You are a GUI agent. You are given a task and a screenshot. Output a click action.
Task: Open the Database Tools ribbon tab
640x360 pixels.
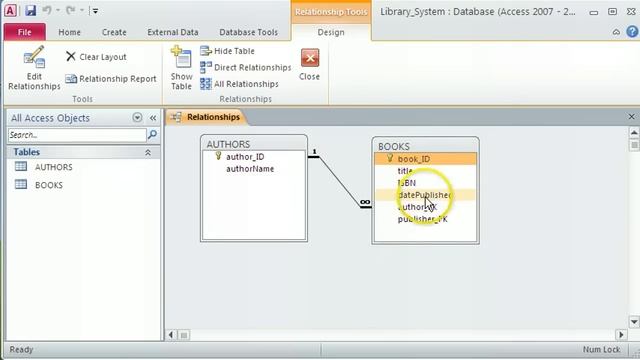pos(248,32)
